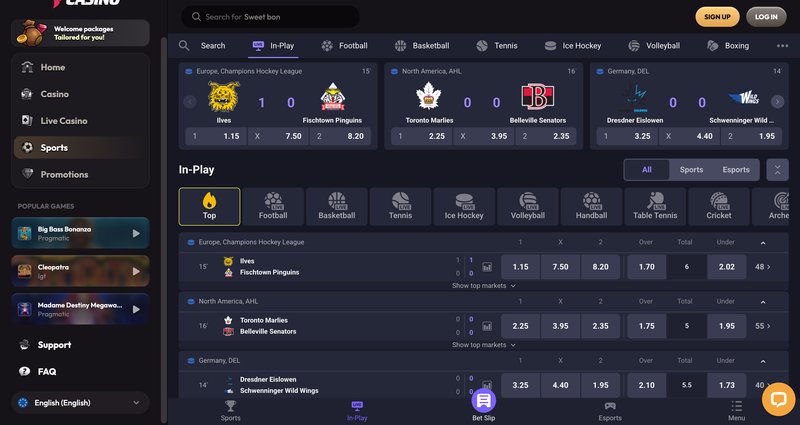
Task: Switch filter to Esports
Action: click(x=736, y=170)
